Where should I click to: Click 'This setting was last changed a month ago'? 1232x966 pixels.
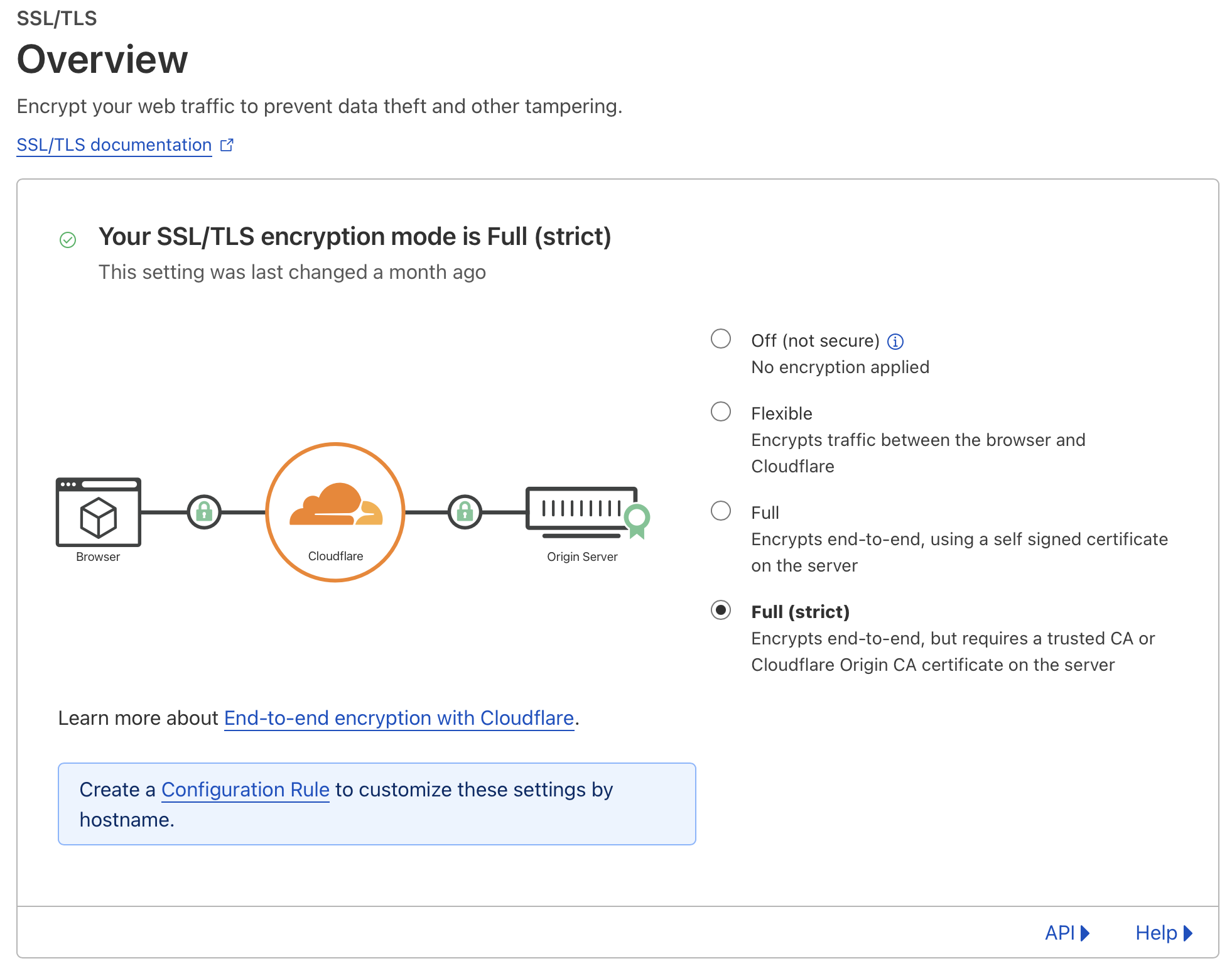292,272
